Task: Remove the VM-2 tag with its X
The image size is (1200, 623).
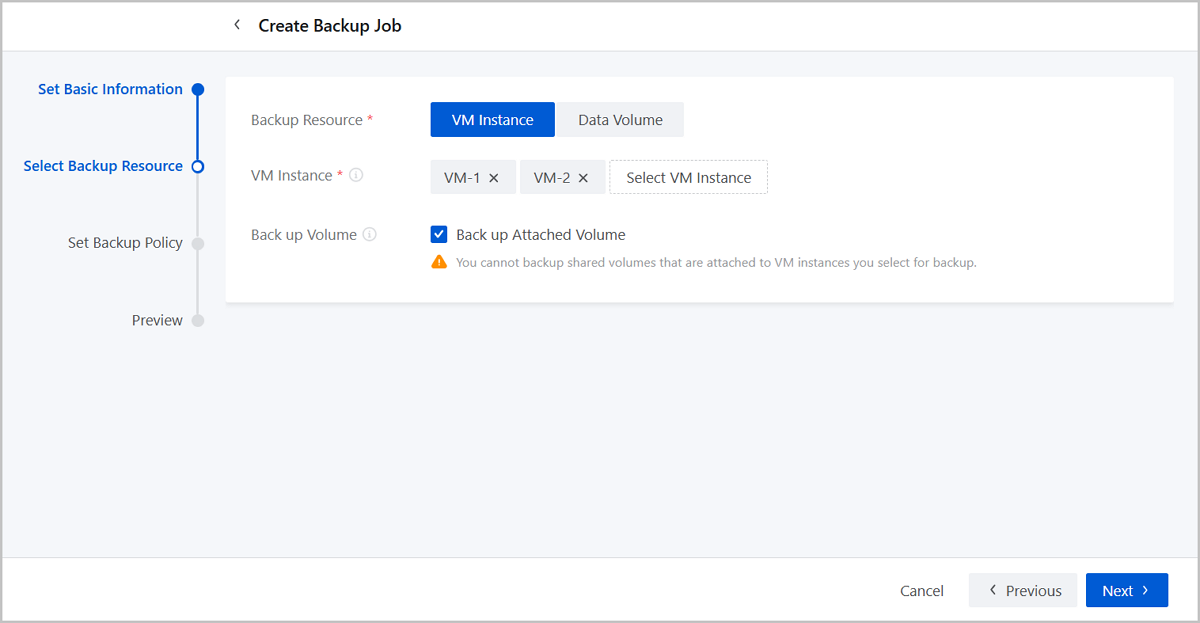Action: point(584,178)
